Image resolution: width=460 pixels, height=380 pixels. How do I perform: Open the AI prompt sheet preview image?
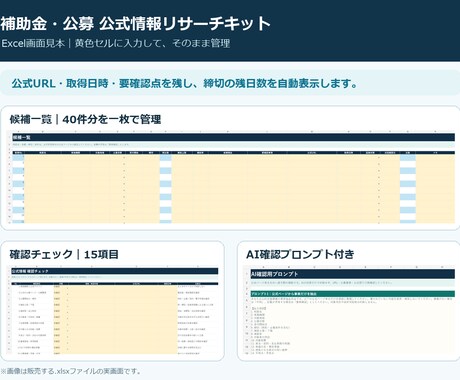pos(349,310)
